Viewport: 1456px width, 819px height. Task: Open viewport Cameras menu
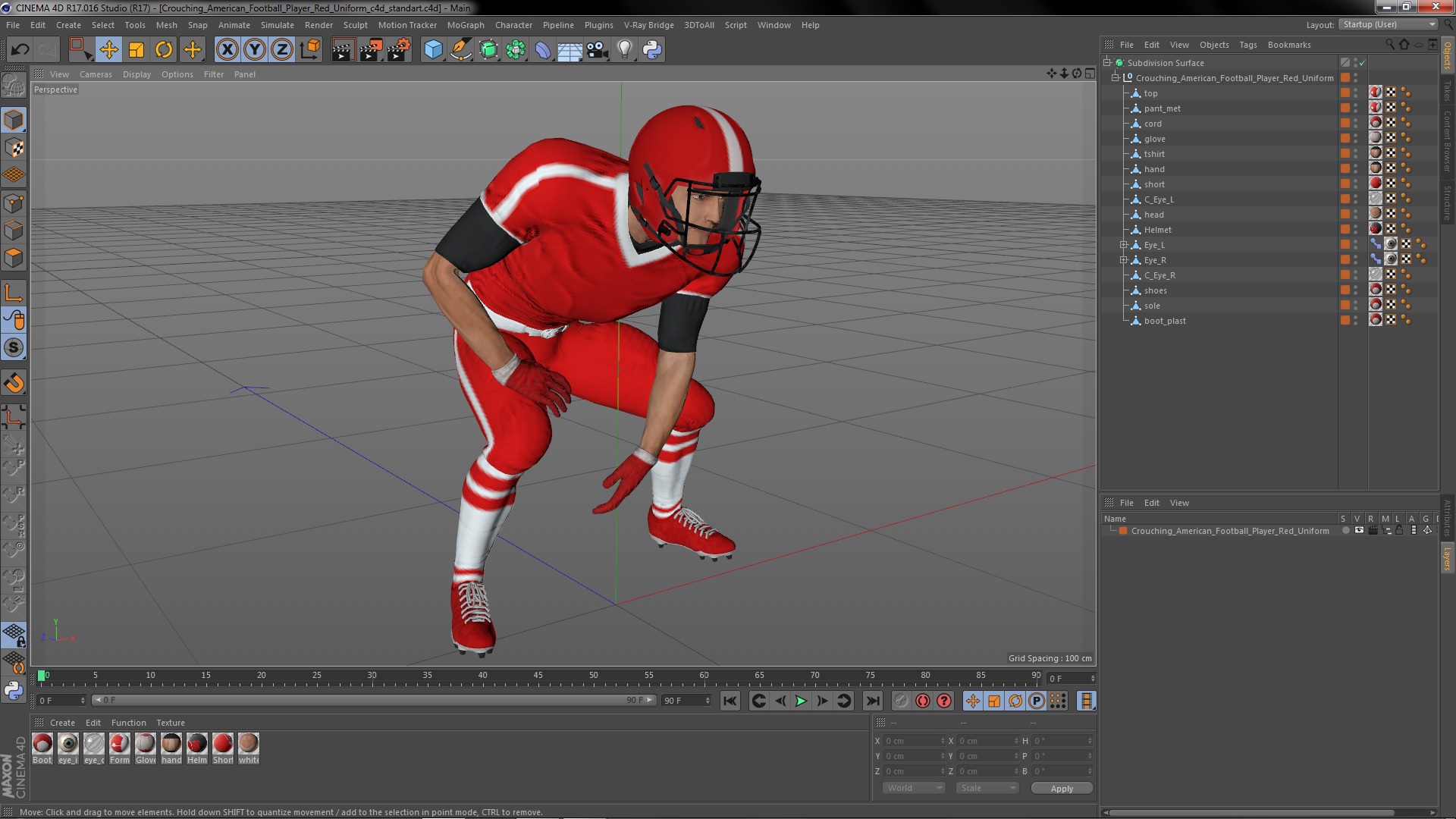96,74
